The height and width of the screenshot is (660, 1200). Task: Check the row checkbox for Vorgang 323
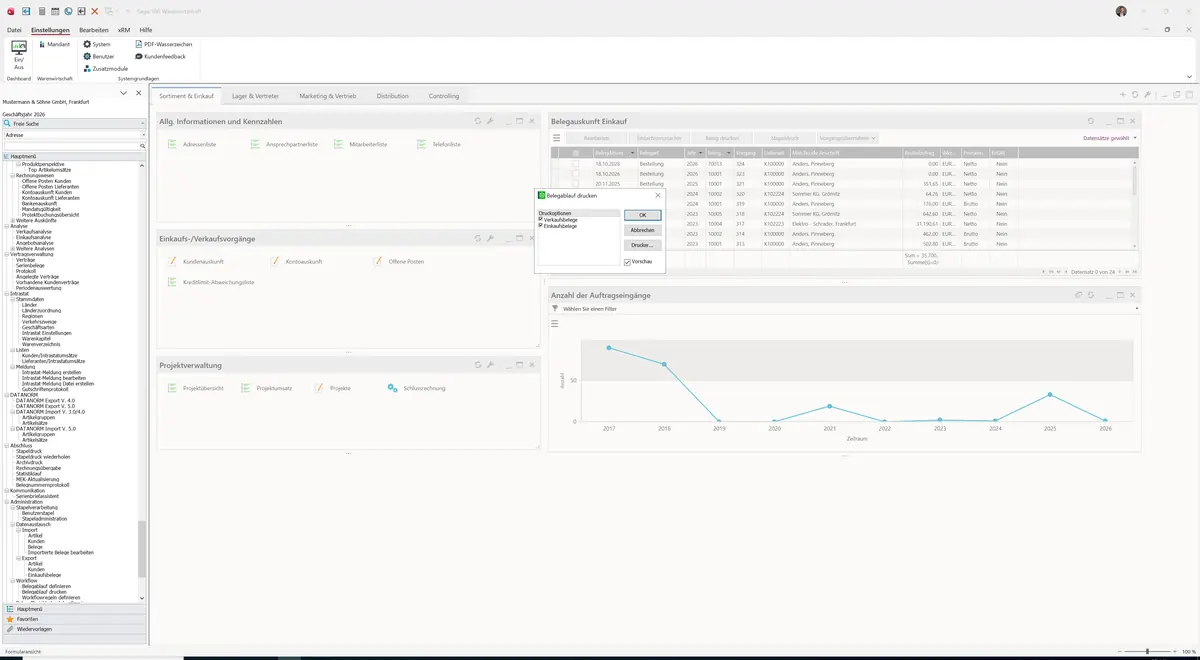(x=575, y=174)
